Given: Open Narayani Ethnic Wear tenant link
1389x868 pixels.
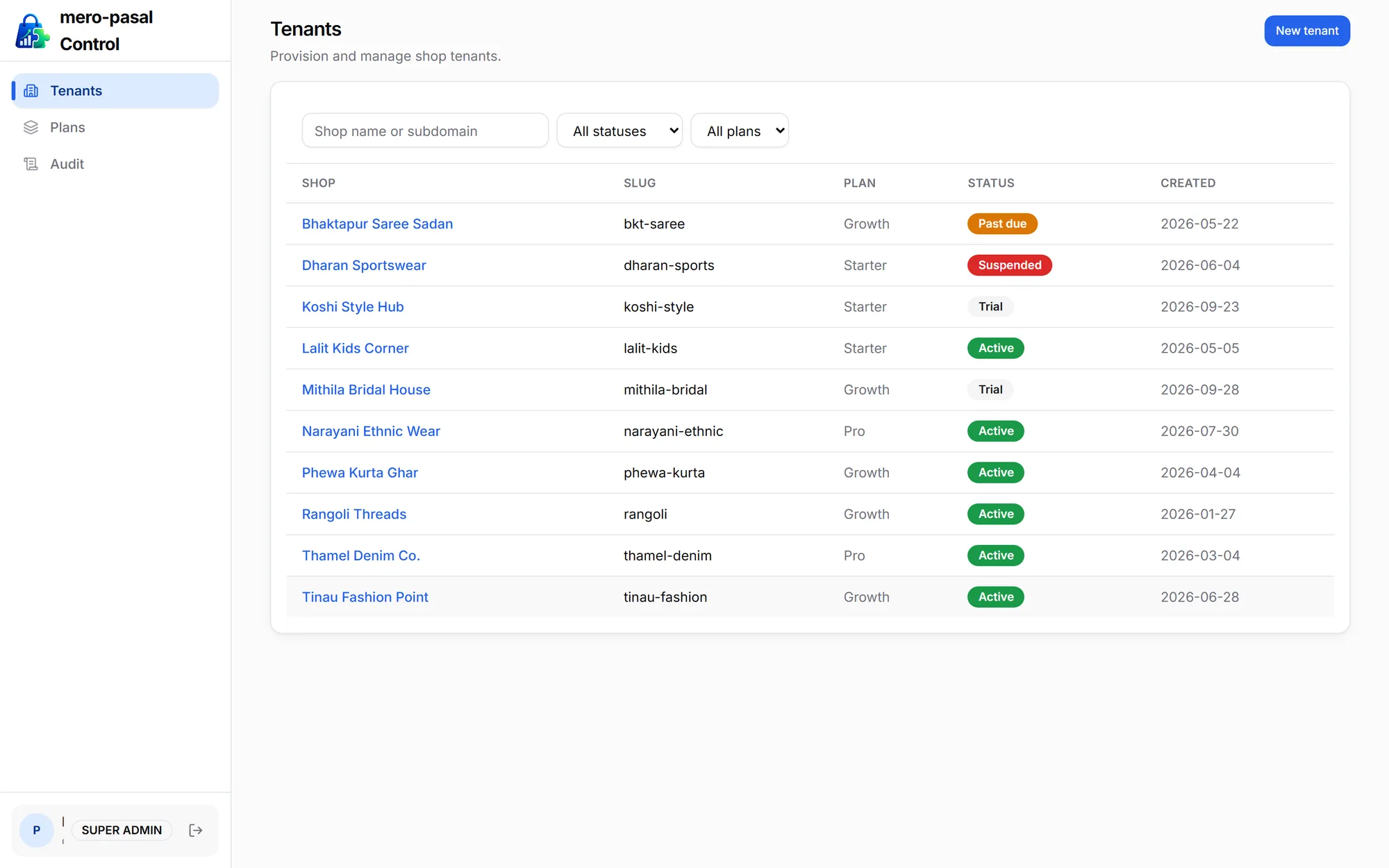Looking at the screenshot, I should (371, 431).
